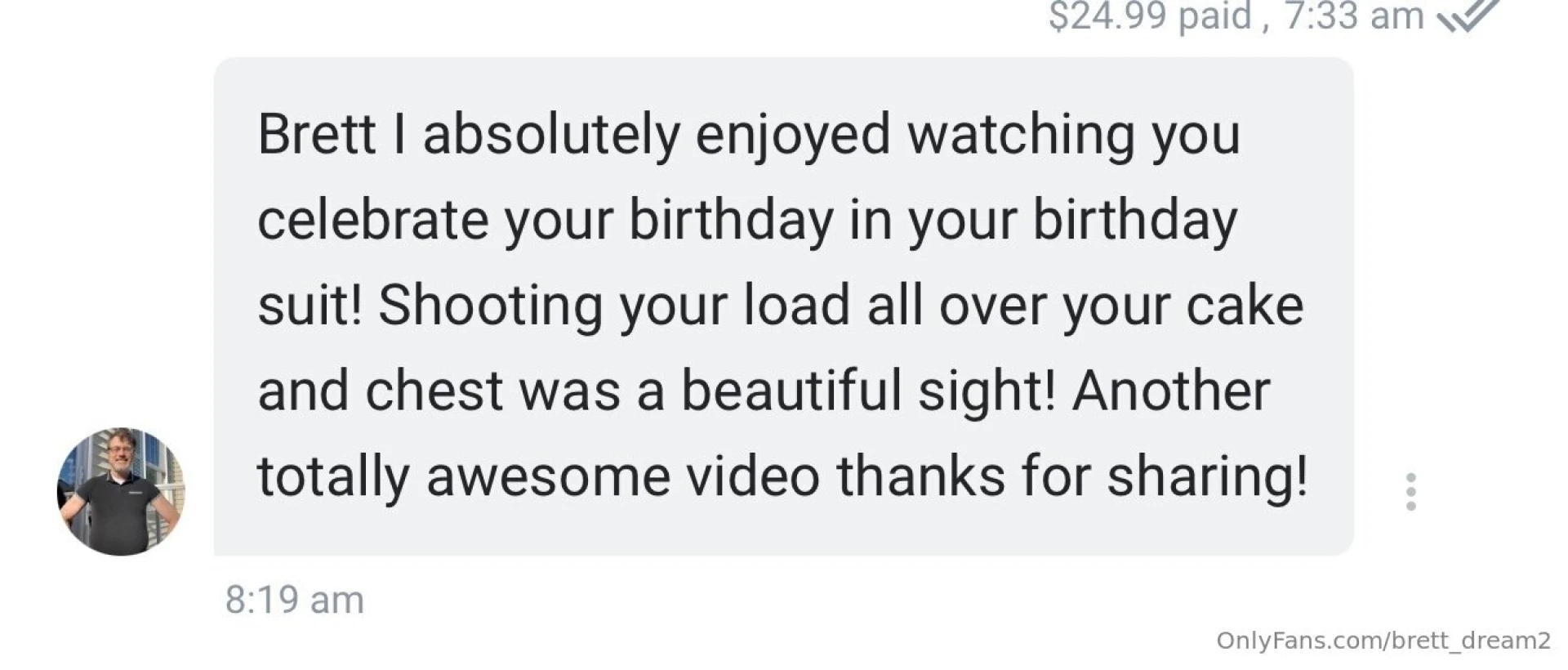This screenshot has height=670, width=1568.
Task: Open the sender's round profile avatar
Action: [x=121, y=492]
